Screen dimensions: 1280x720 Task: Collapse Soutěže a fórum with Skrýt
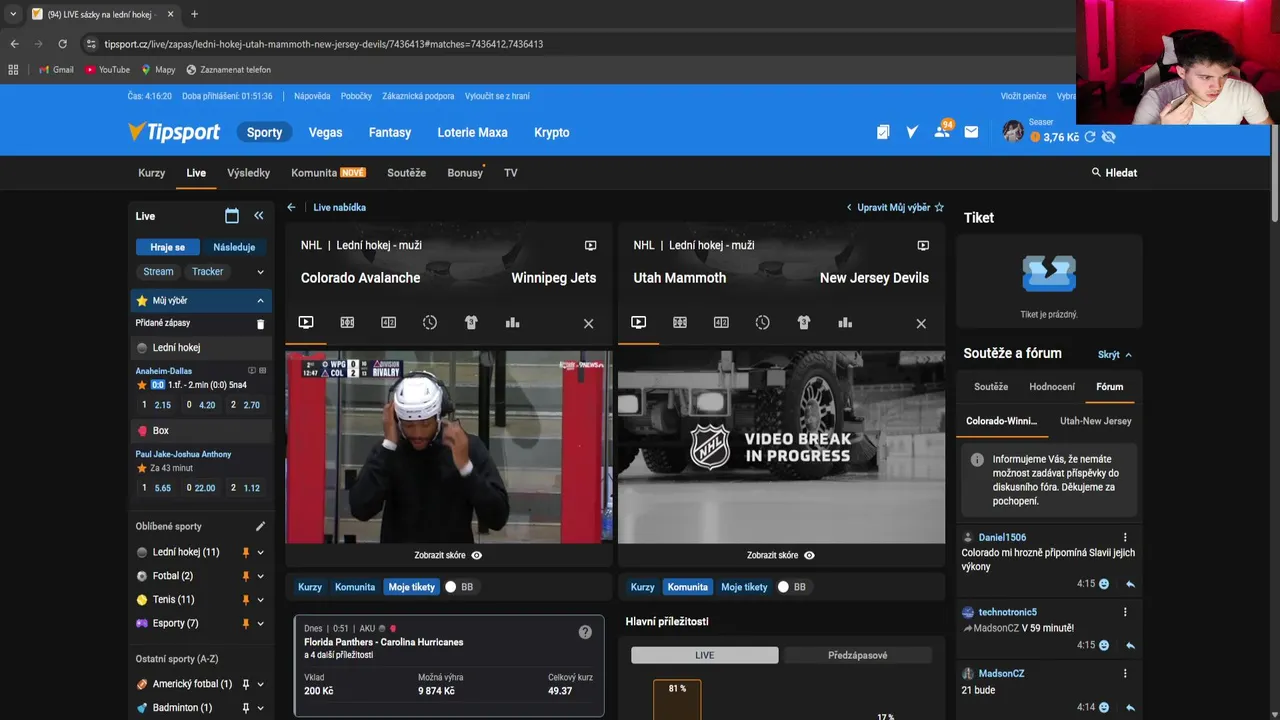tap(1114, 354)
